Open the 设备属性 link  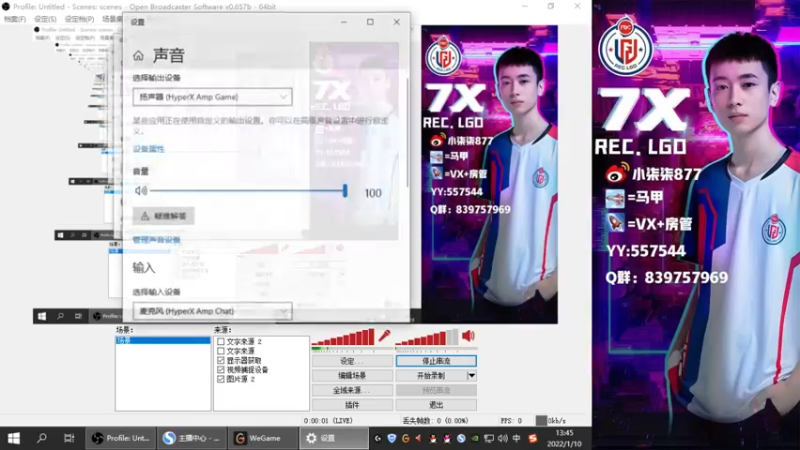[x=148, y=149]
